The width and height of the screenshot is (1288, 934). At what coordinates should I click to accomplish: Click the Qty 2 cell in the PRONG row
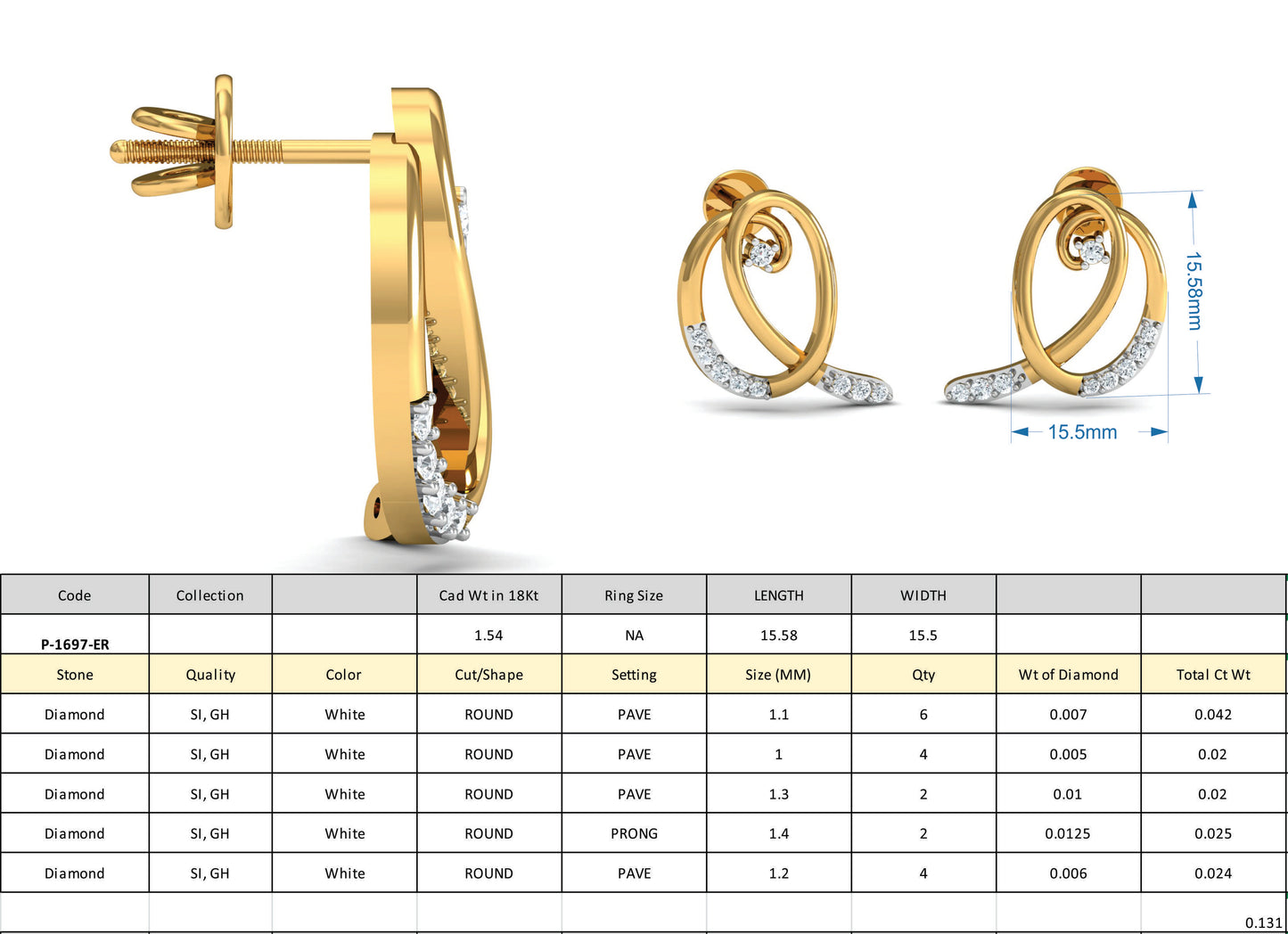pos(923,833)
